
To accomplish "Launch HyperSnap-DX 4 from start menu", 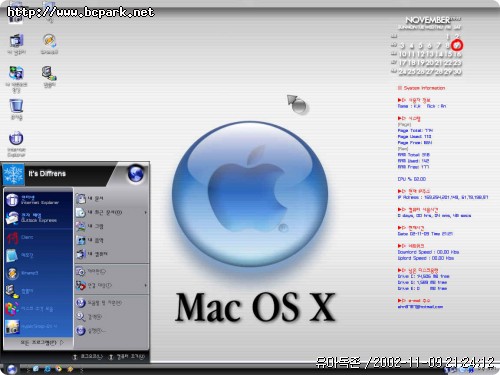I will coord(38,326).
